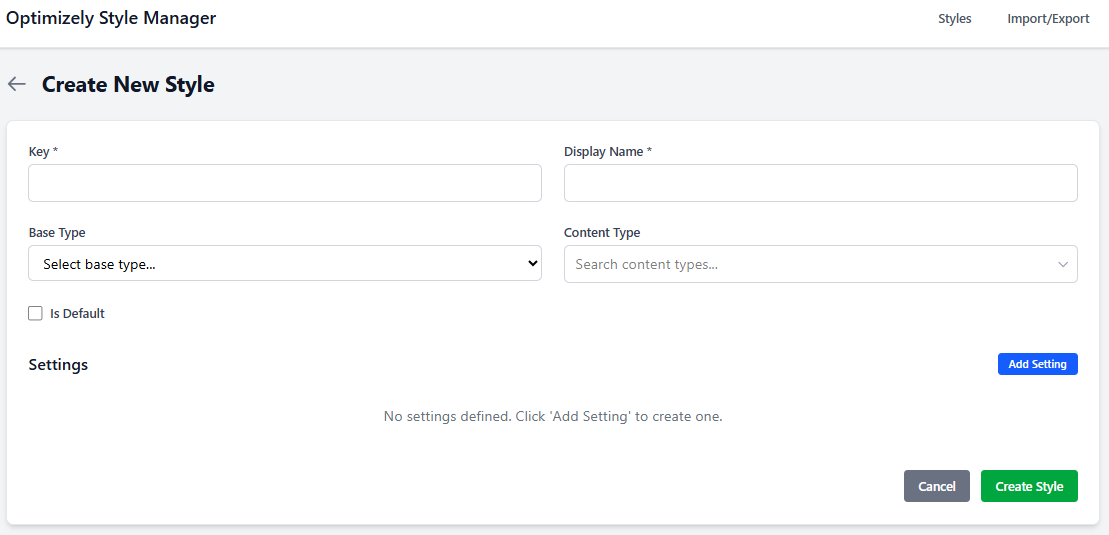Click the Base Type dropdown arrow
Viewport: 1109px width, 535px height.
(532, 264)
